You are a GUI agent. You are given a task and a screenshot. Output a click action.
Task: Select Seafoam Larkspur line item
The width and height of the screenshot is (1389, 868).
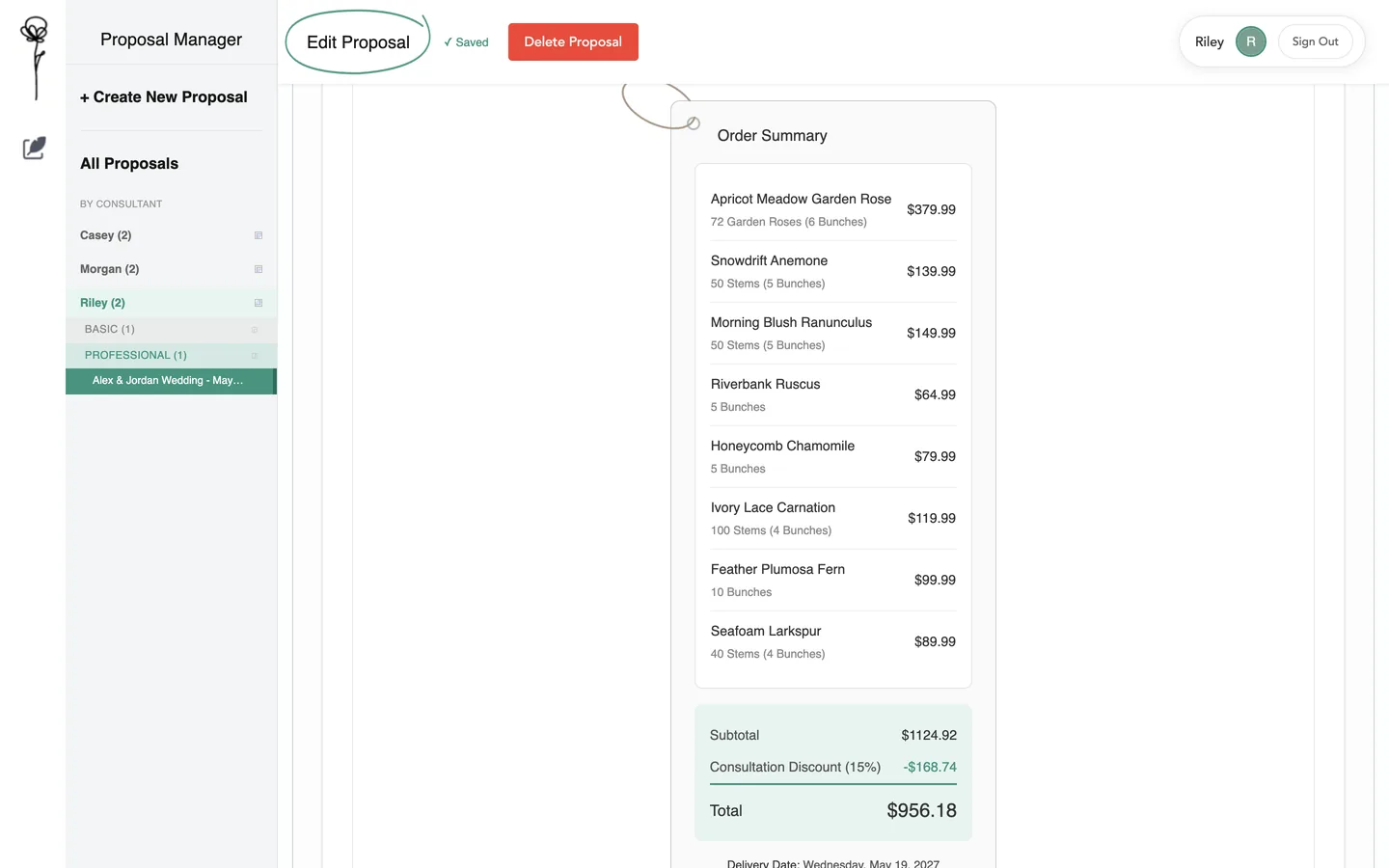[833, 641]
